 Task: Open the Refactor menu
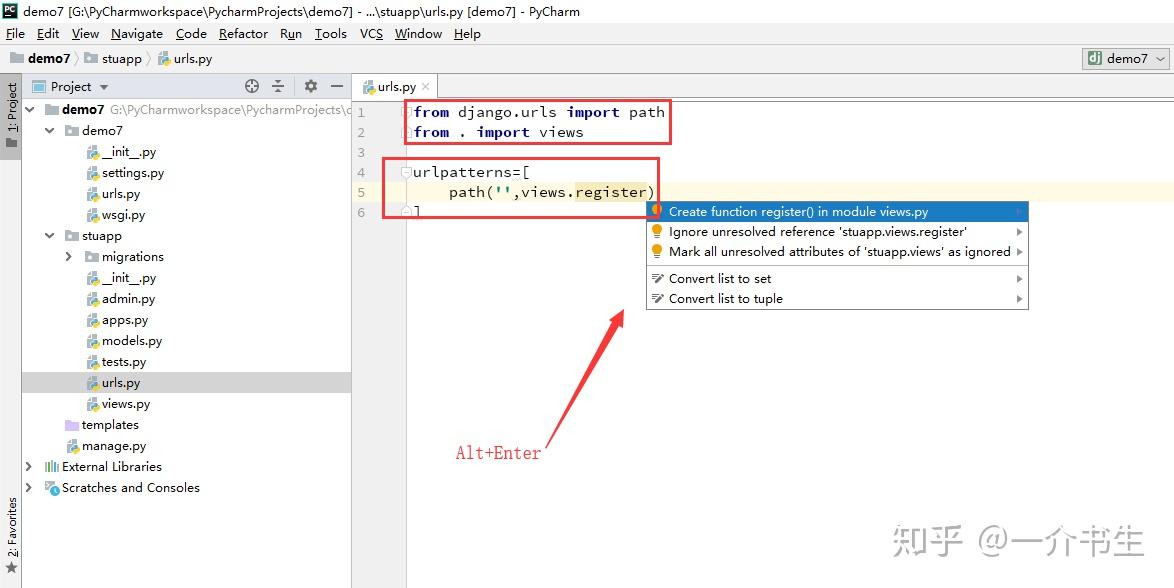[x=243, y=34]
